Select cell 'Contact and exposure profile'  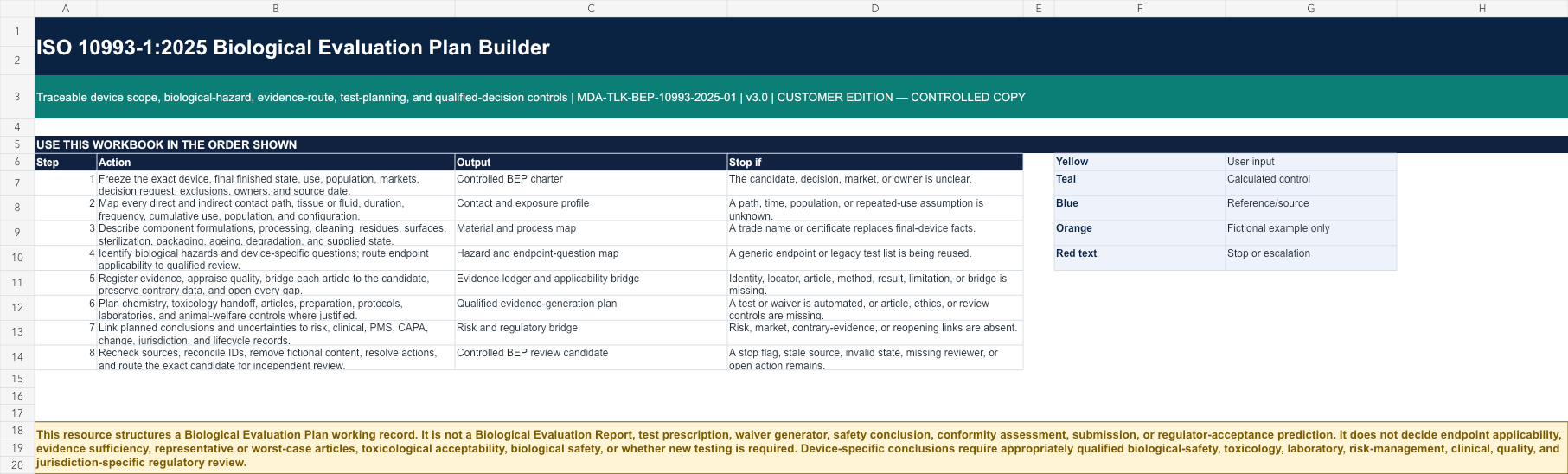pyautogui.click(x=591, y=208)
